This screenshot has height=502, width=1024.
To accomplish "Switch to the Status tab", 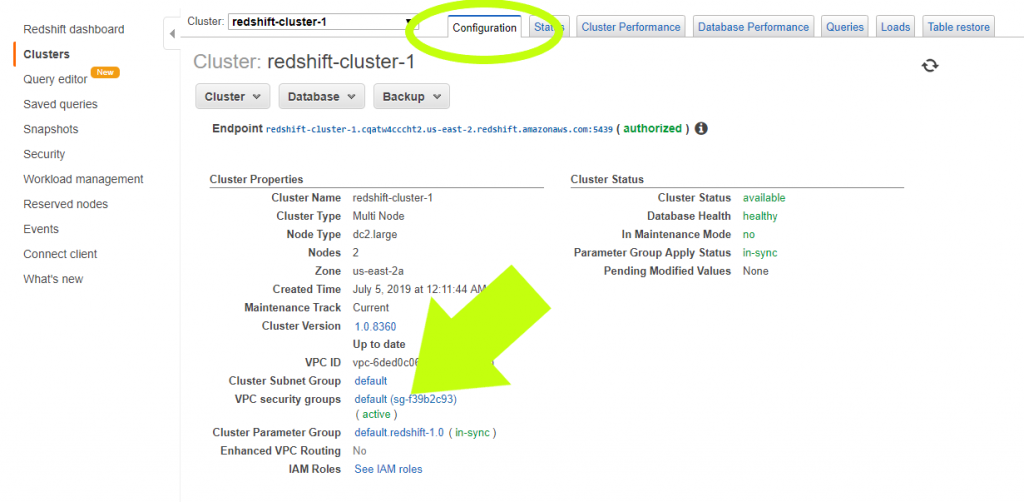I will (x=549, y=27).
